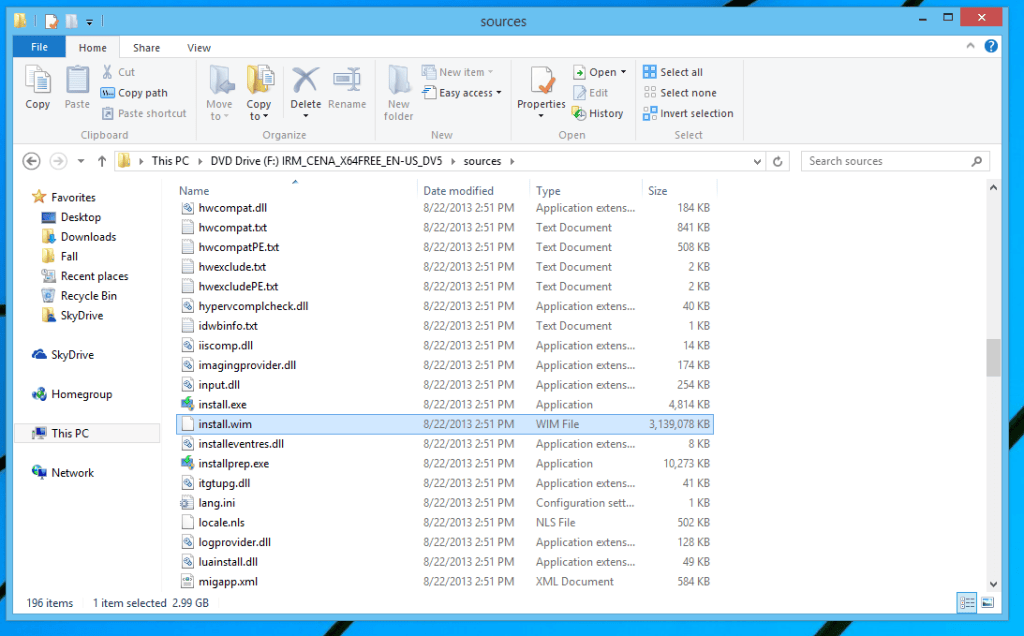Click the quick access New folder icon in title bar

[x=71, y=22]
